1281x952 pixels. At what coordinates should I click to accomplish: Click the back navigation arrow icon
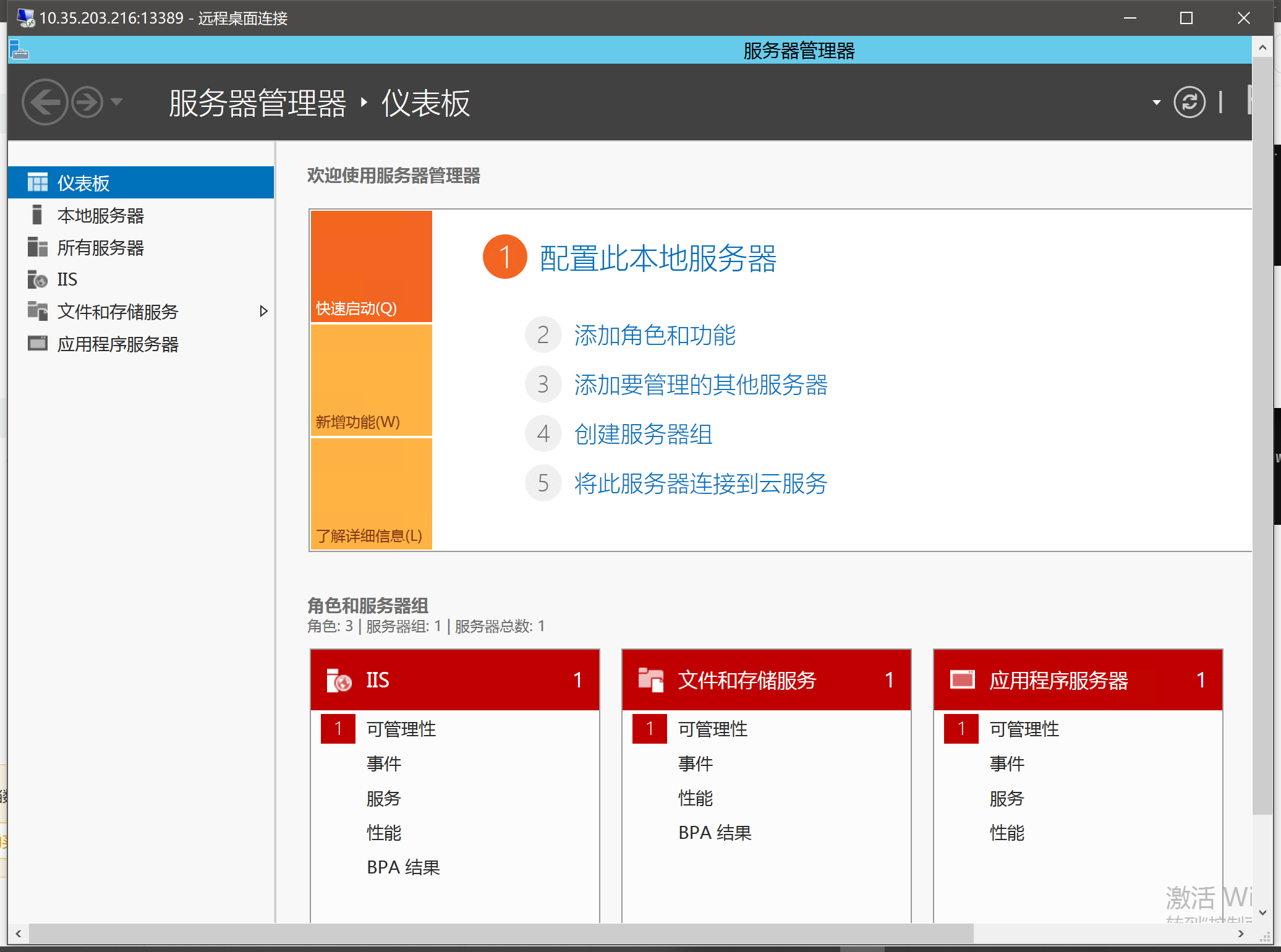45,102
